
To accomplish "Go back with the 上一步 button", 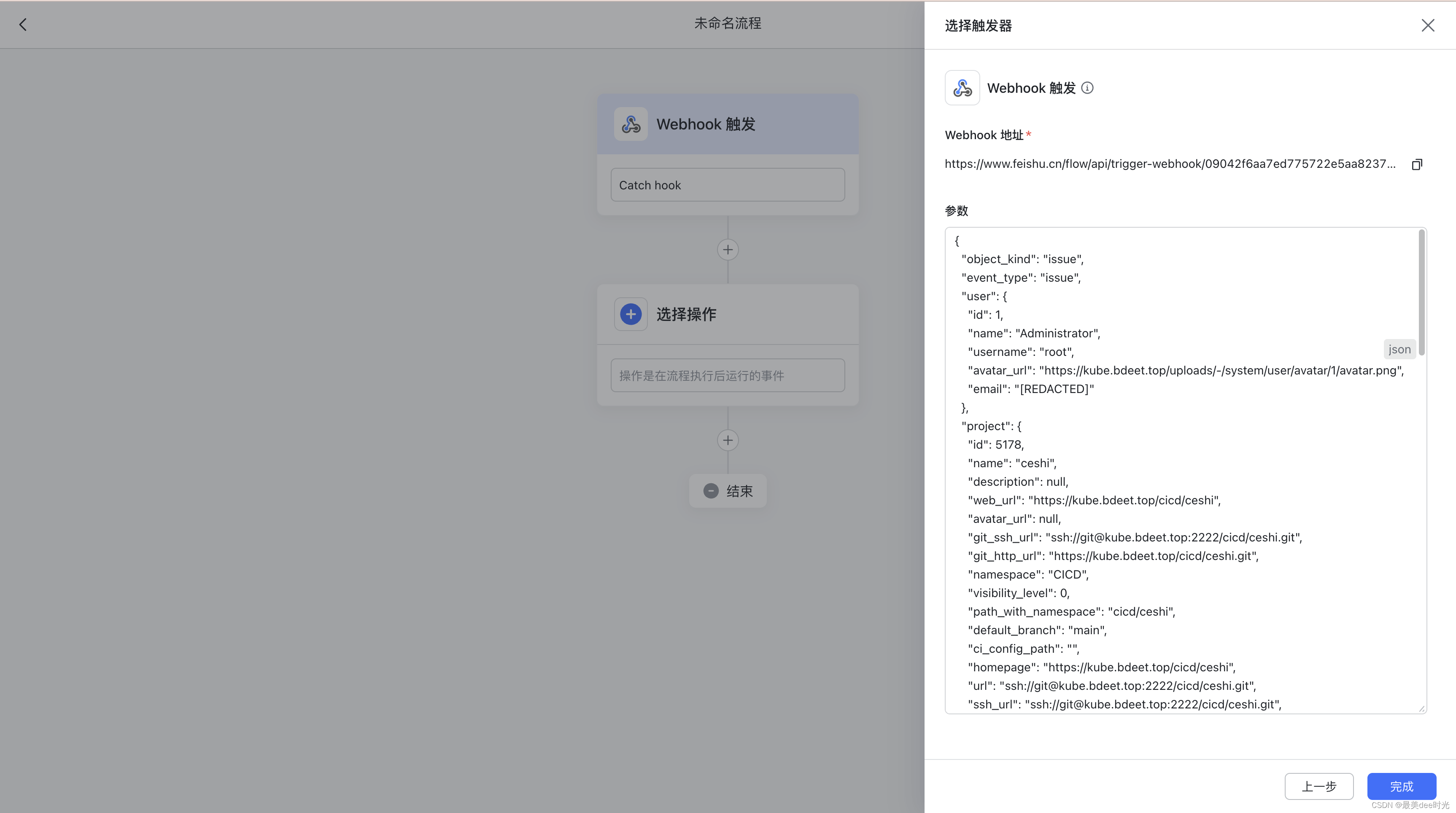I will tap(1318, 786).
